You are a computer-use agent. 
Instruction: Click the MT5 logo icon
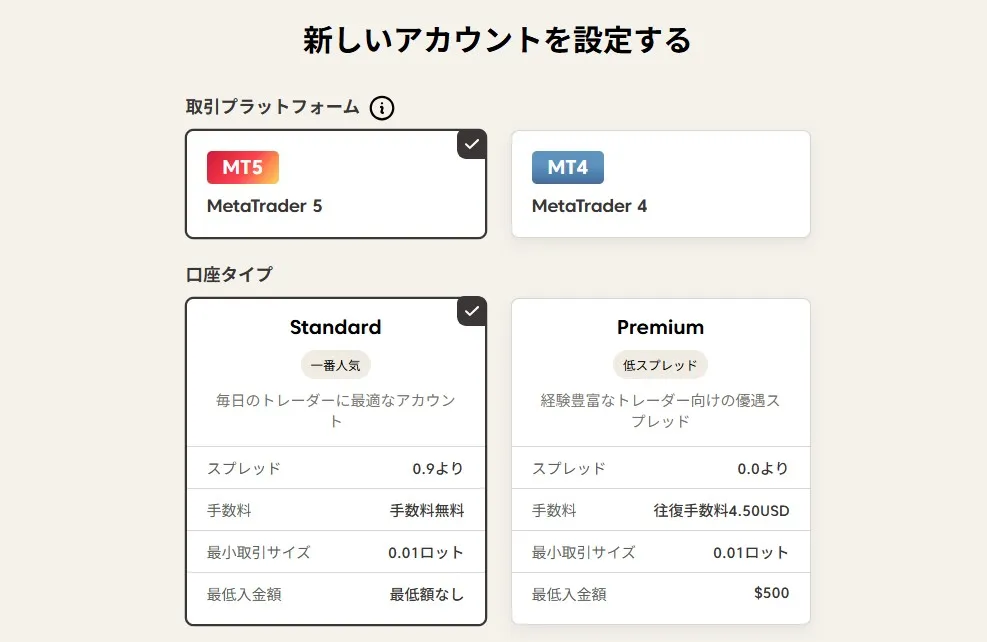(x=241, y=167)
